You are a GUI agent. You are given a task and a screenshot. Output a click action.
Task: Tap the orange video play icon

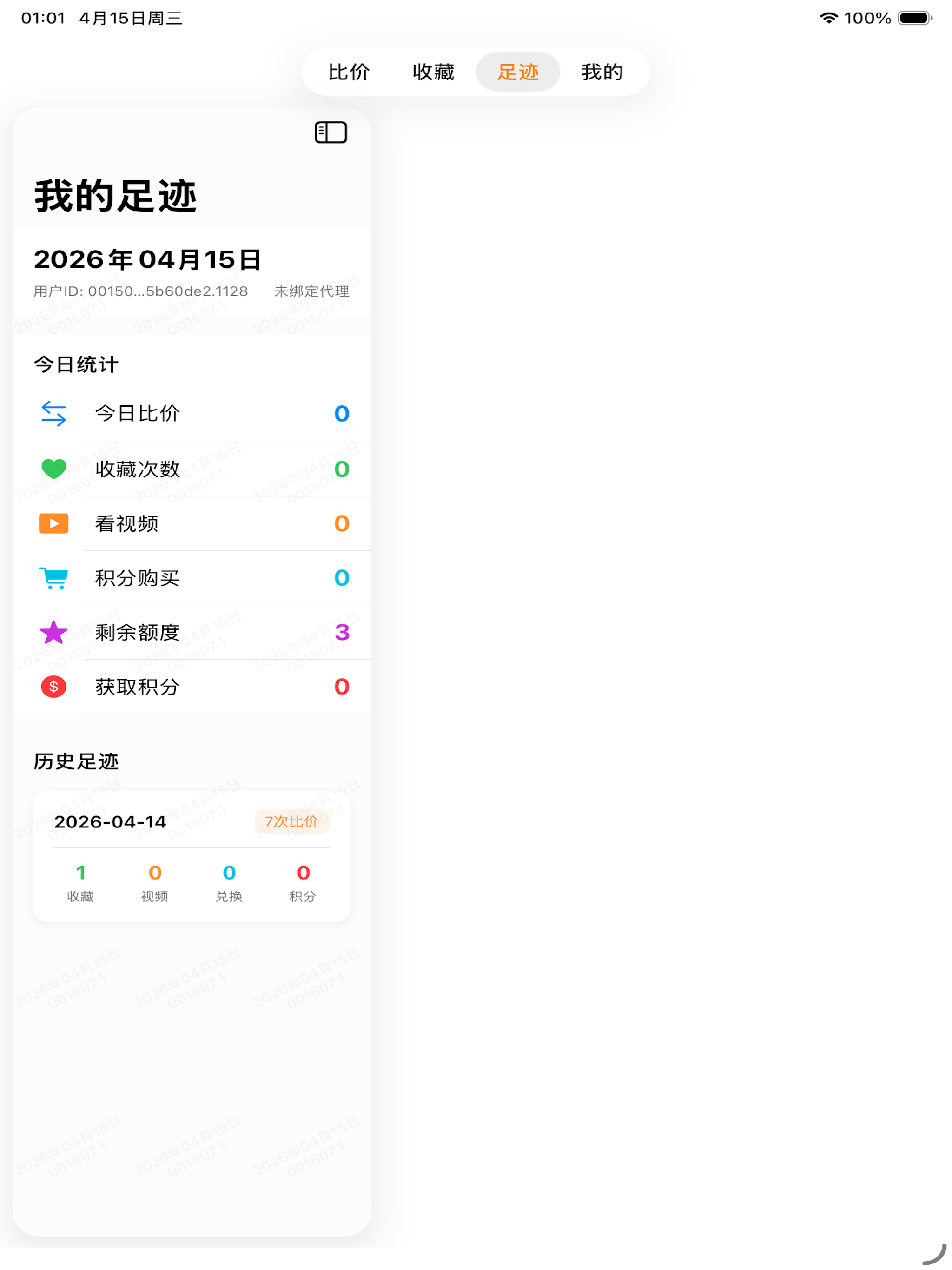[53, 523]
